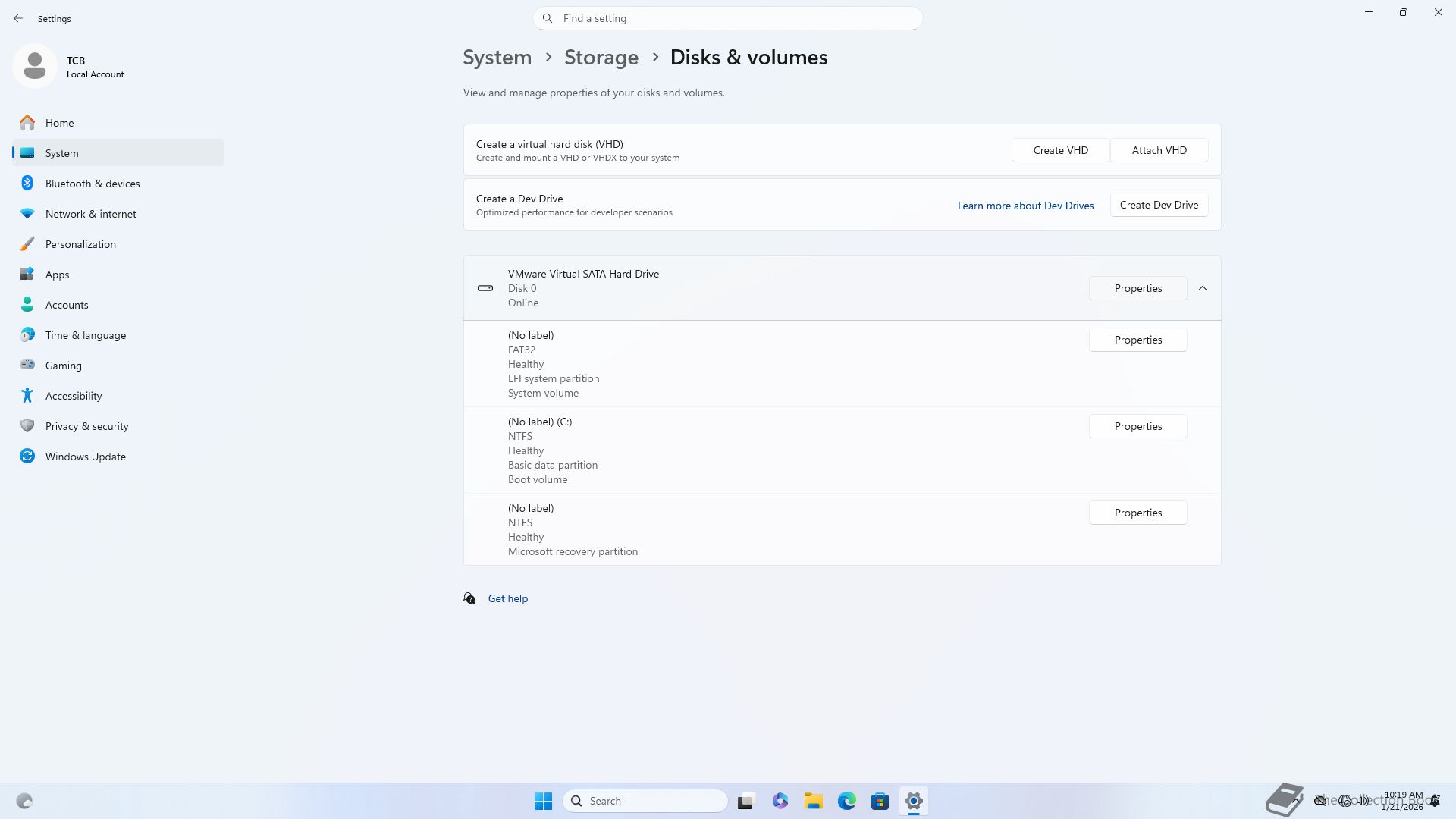Viewport: 1456px width, 819px height.
Task: Go to Network & internet section
Action: coord(90,214)
